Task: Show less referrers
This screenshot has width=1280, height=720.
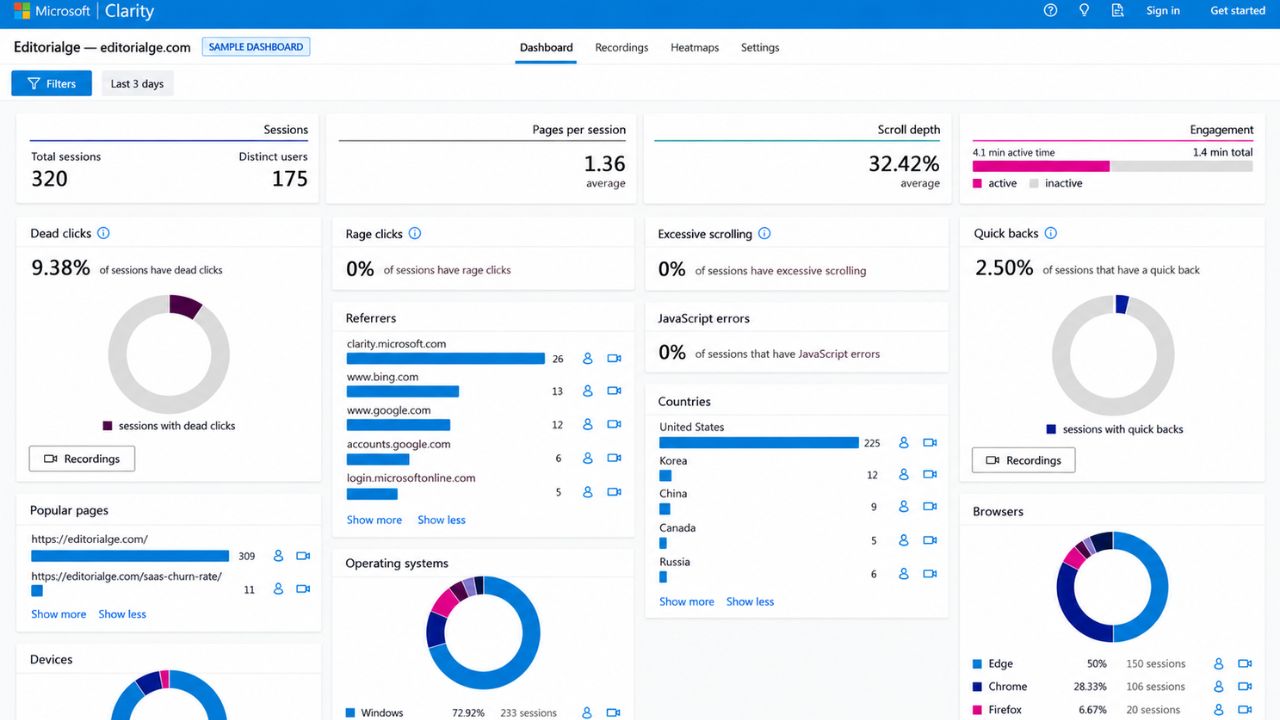Action: (x=441, y=520)
